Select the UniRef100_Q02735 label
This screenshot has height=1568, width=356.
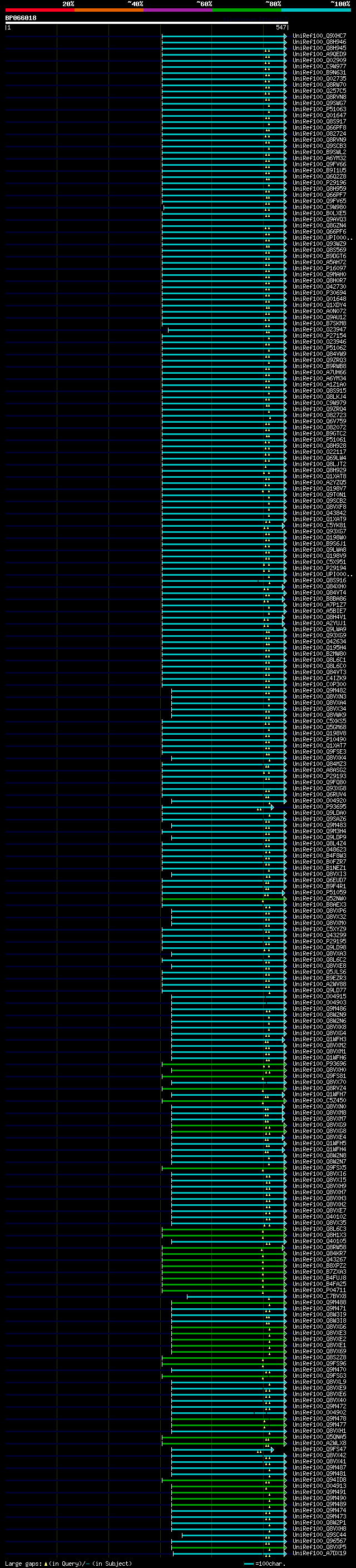pyautogui.click(x=319, y=78)
